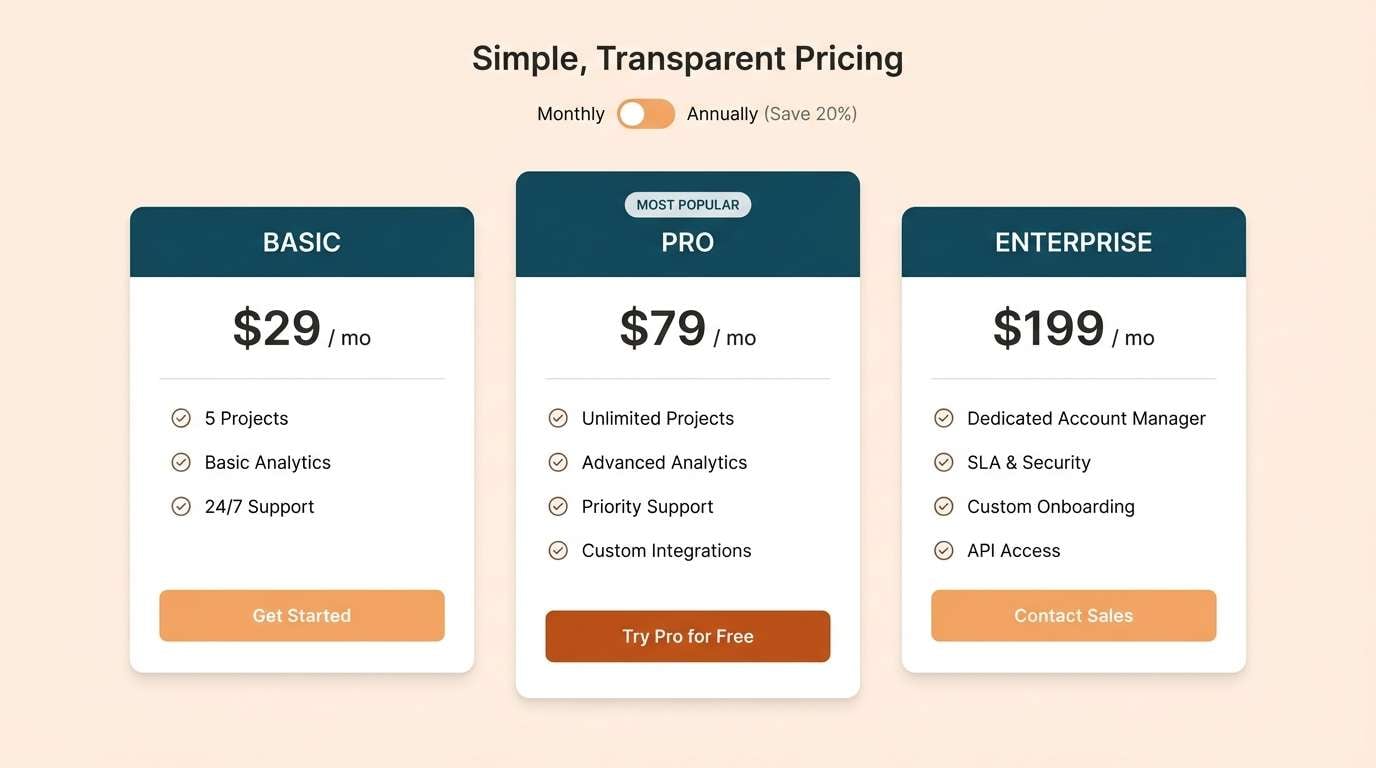Screen dimensions: 1376x768
Task: Toggle the billing switch to Annually
Action: point(646,113)
